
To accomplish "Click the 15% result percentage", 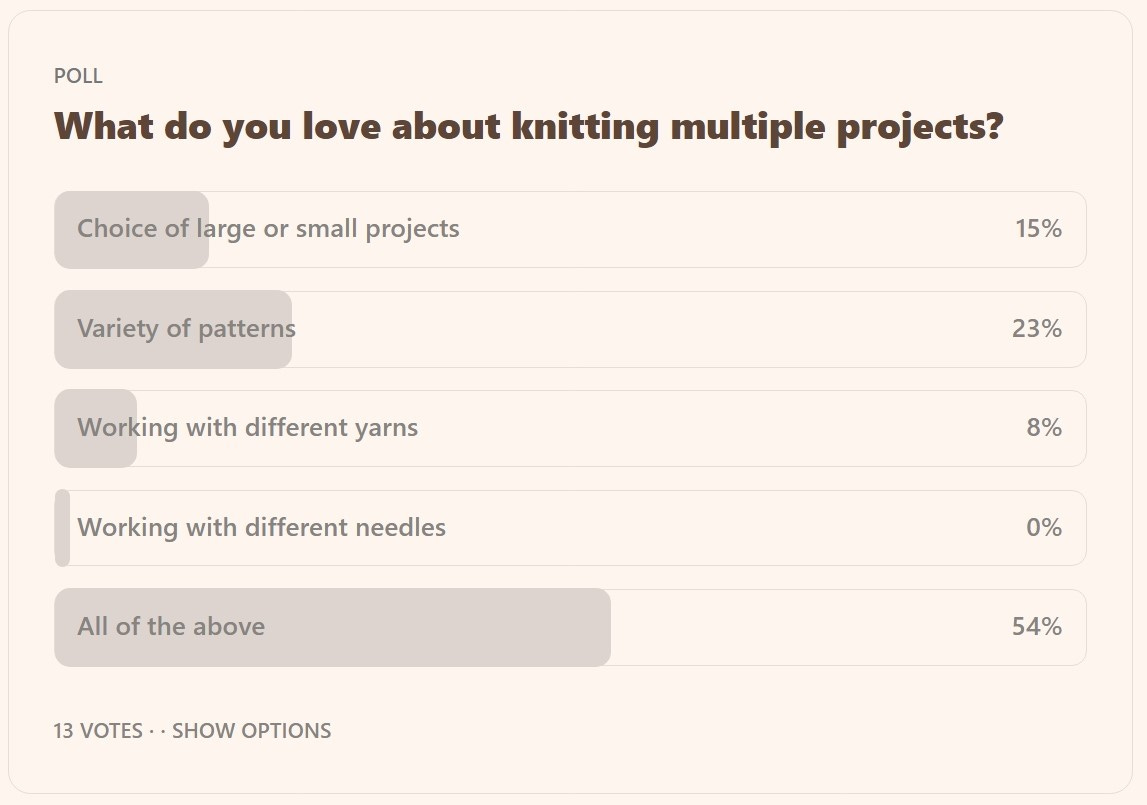I will [1038, 228].
